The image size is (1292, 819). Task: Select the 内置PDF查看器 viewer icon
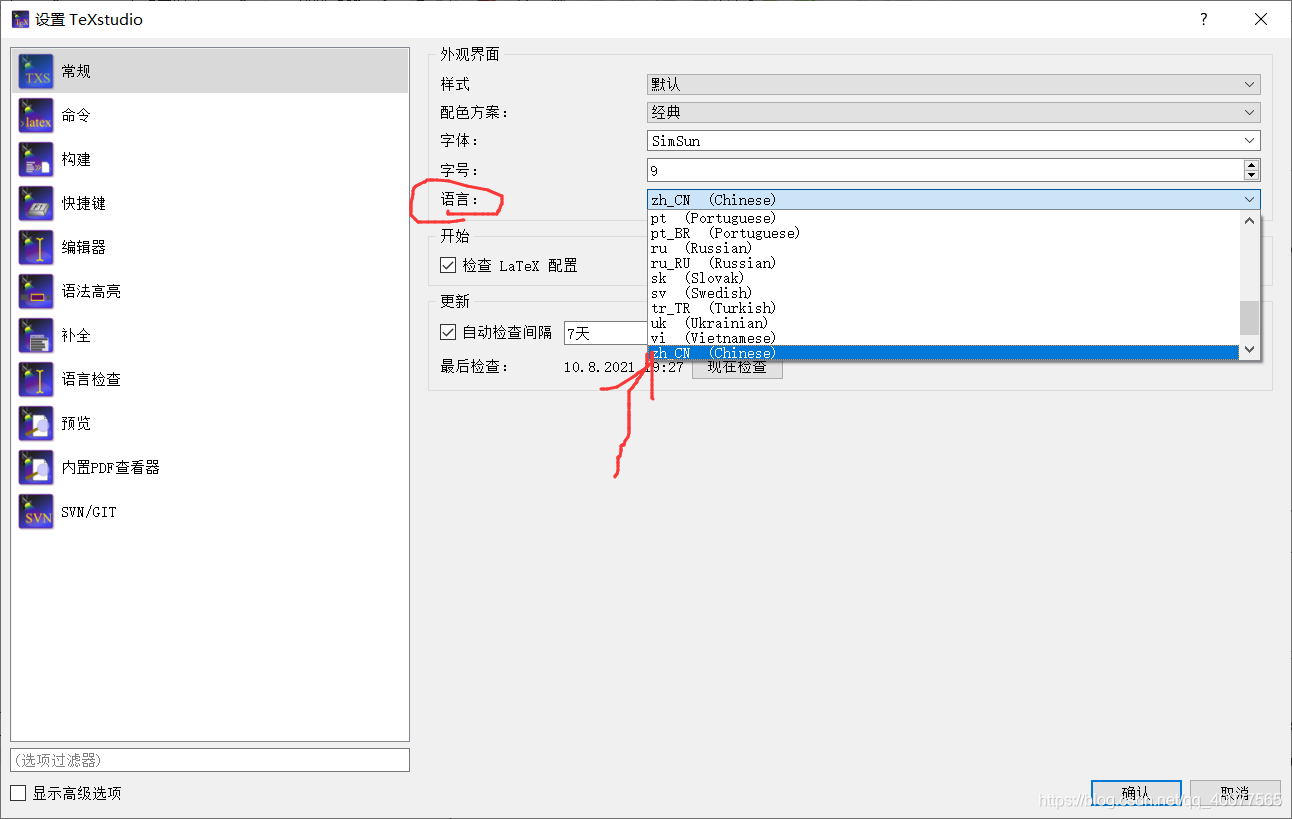pyautogui.click(x=36, y=467)
